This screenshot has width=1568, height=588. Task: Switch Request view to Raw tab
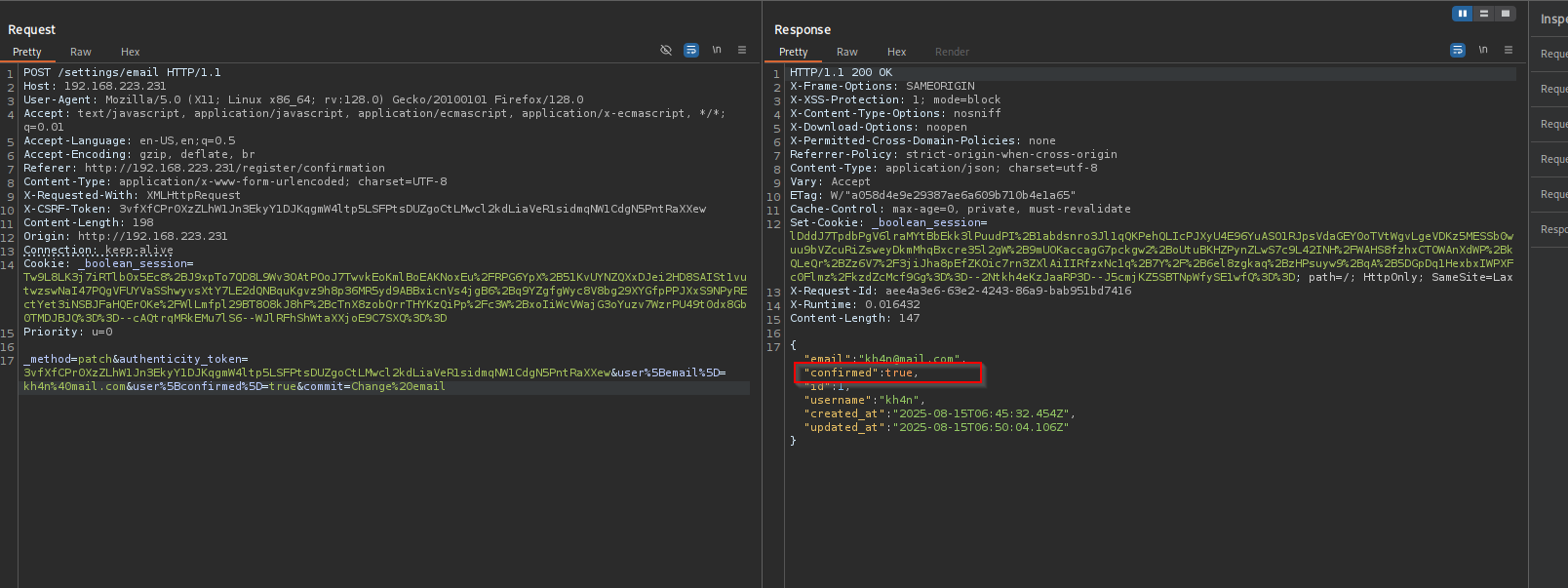pyautogui.click(x=81, y=52)
